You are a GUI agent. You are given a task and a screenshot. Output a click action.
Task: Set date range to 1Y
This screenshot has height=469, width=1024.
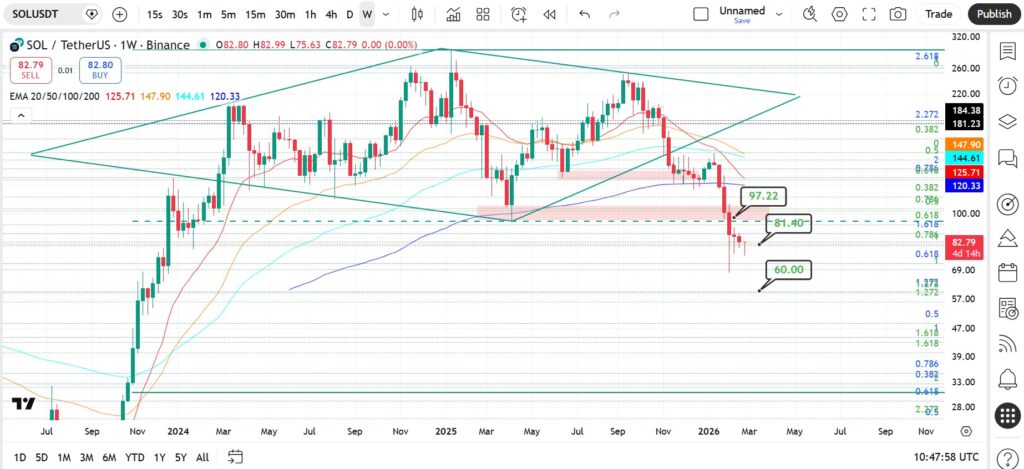coord(159,457)
